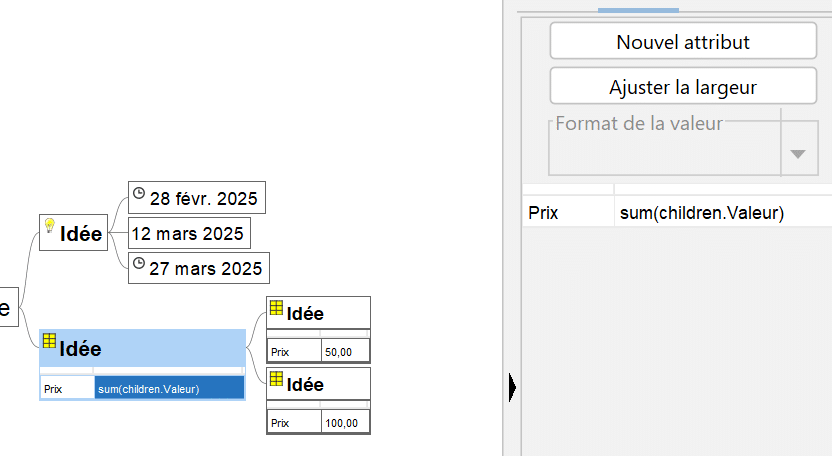This screenshot has width=832, height=456.
Task: Click clock icon beside 27 mars 2025
Action: click(139, 262)
